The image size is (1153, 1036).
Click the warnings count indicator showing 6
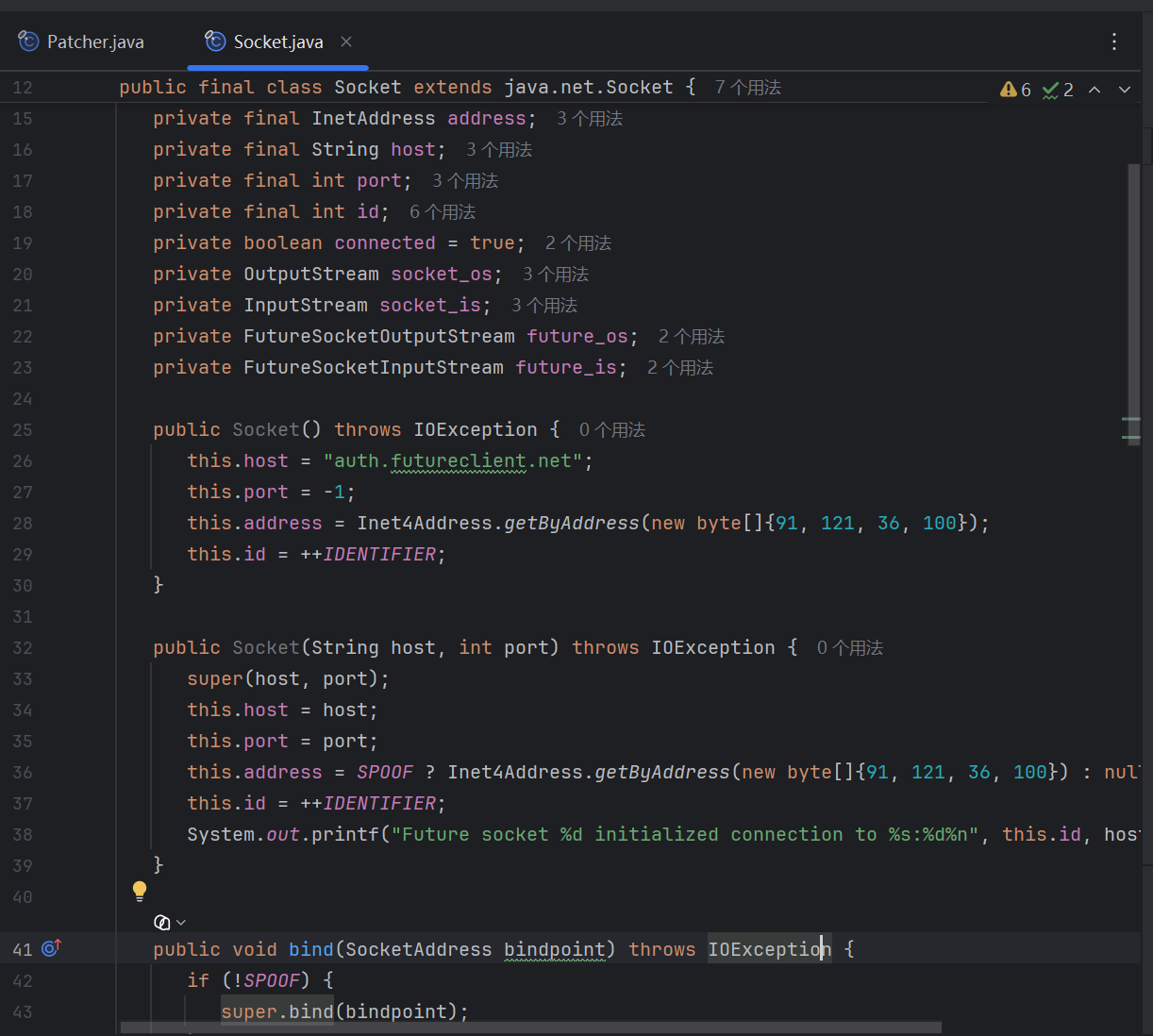click(1016, 90)
